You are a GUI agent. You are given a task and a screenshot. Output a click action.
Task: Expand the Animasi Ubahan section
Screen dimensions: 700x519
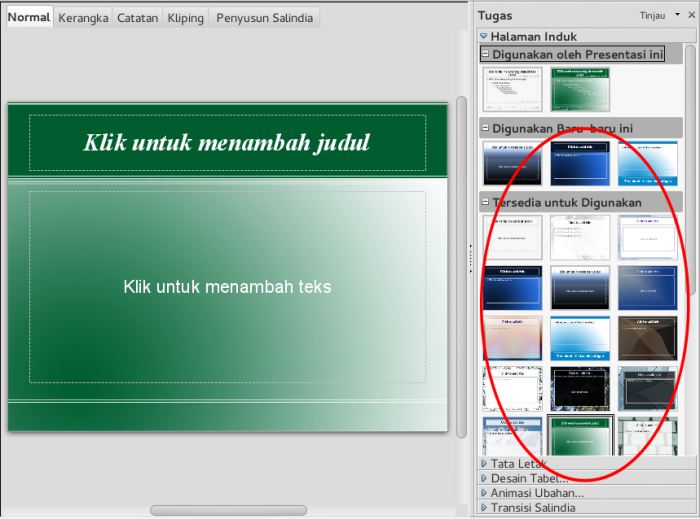tap(483, 493)
